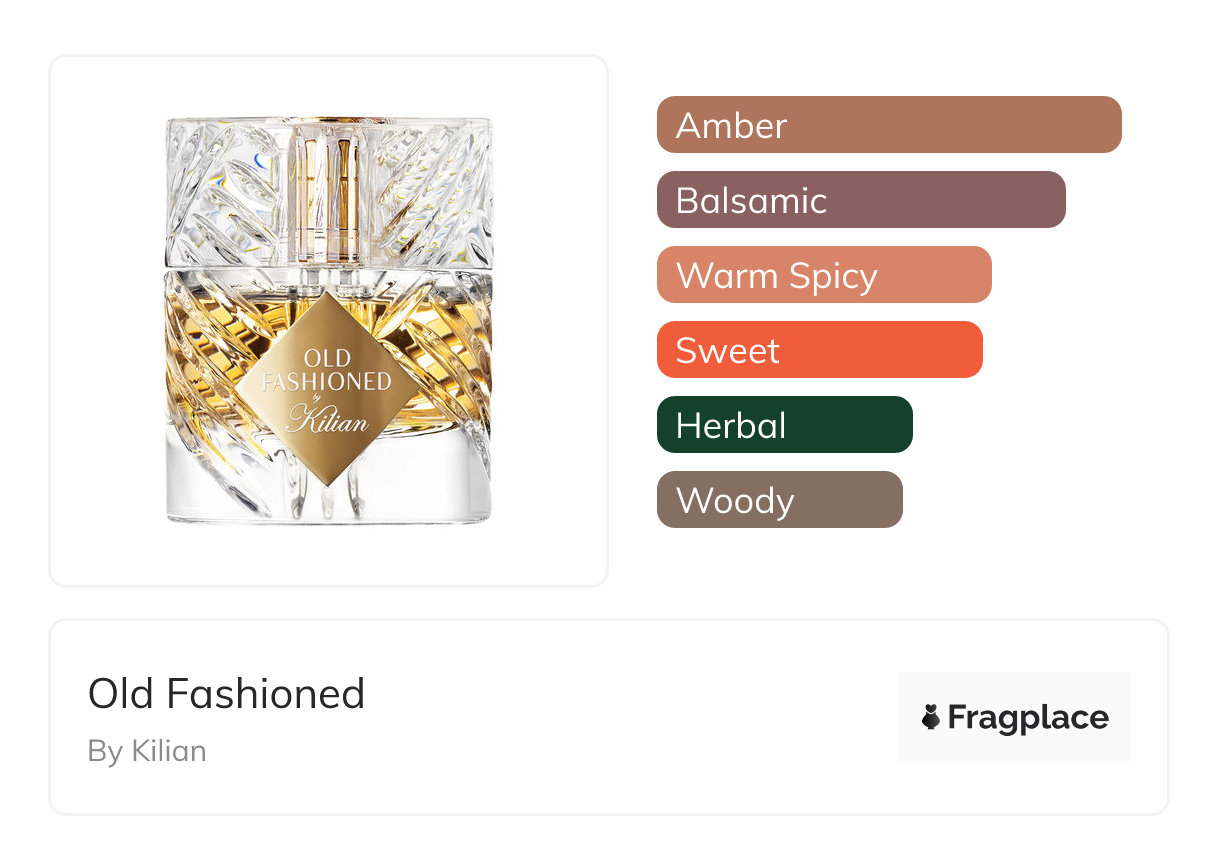Choose the Warm Spicy accord bar
The height and width of the screenshot is (864, 1218).
click(x=823, y=275)
